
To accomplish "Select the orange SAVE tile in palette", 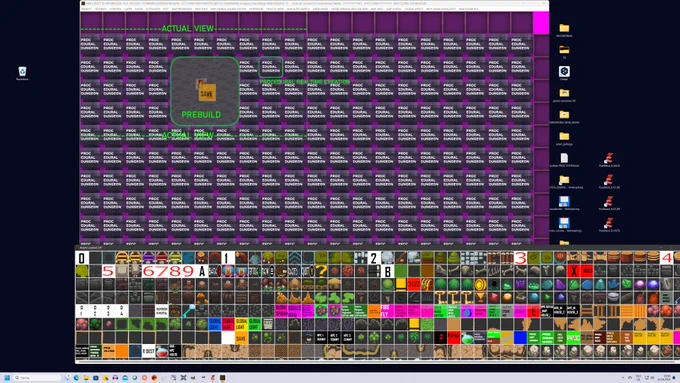I will click(x=241, y=338).
